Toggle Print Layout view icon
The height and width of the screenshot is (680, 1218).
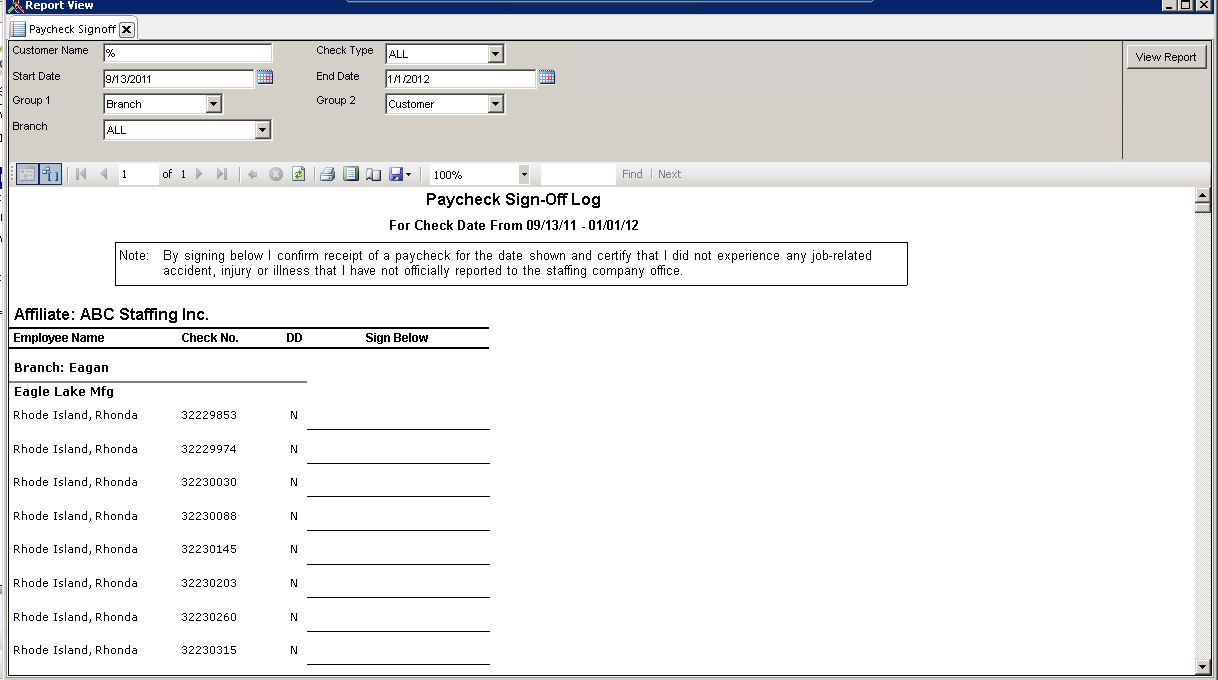pyautogui.click(x=350, y=174)
